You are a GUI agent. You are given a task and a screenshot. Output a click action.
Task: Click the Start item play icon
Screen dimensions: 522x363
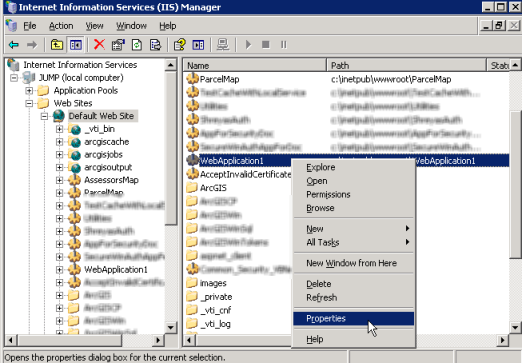(x=248, y=45)
